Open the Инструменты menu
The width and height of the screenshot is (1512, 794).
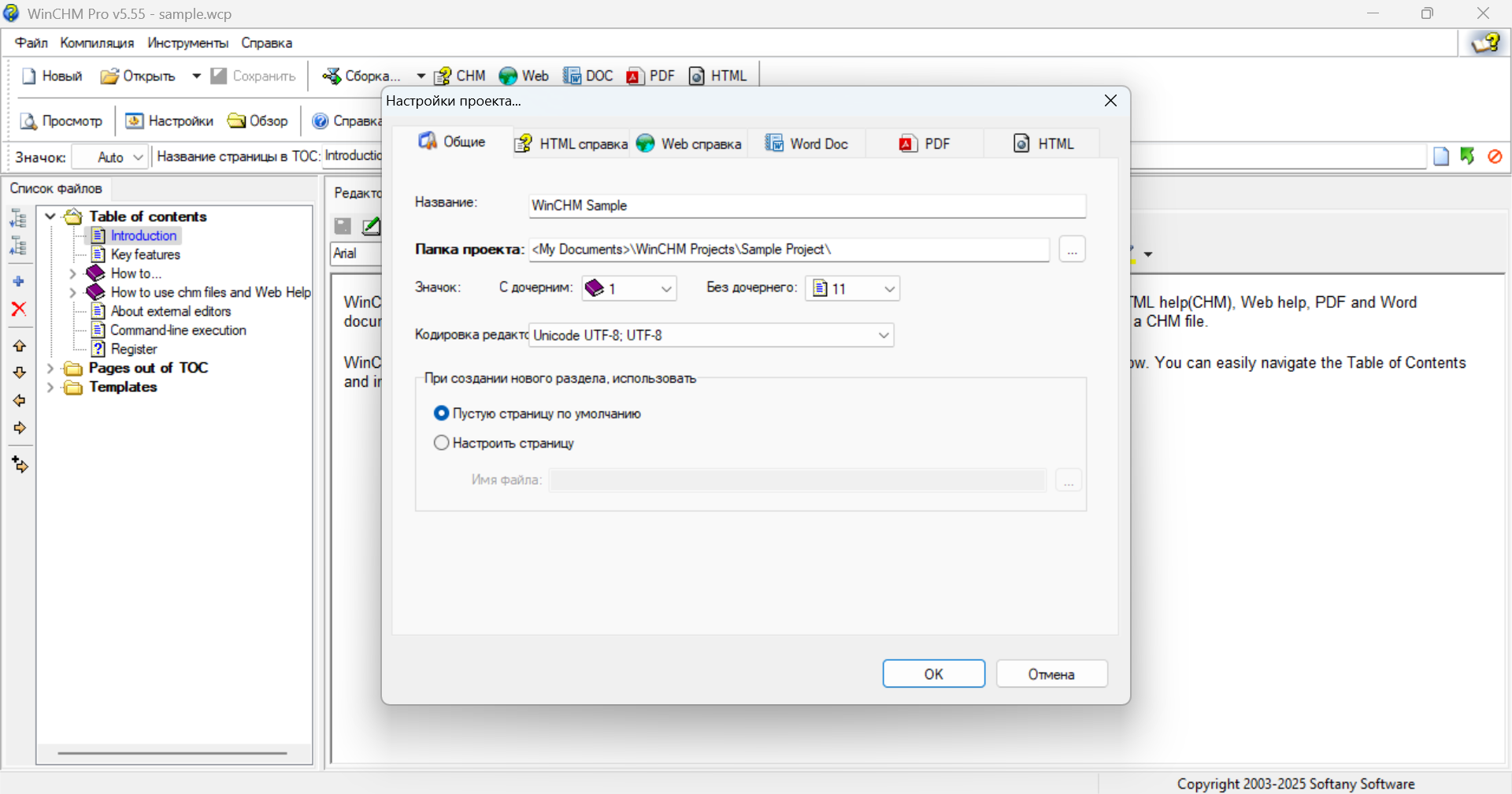click(187, 43)
